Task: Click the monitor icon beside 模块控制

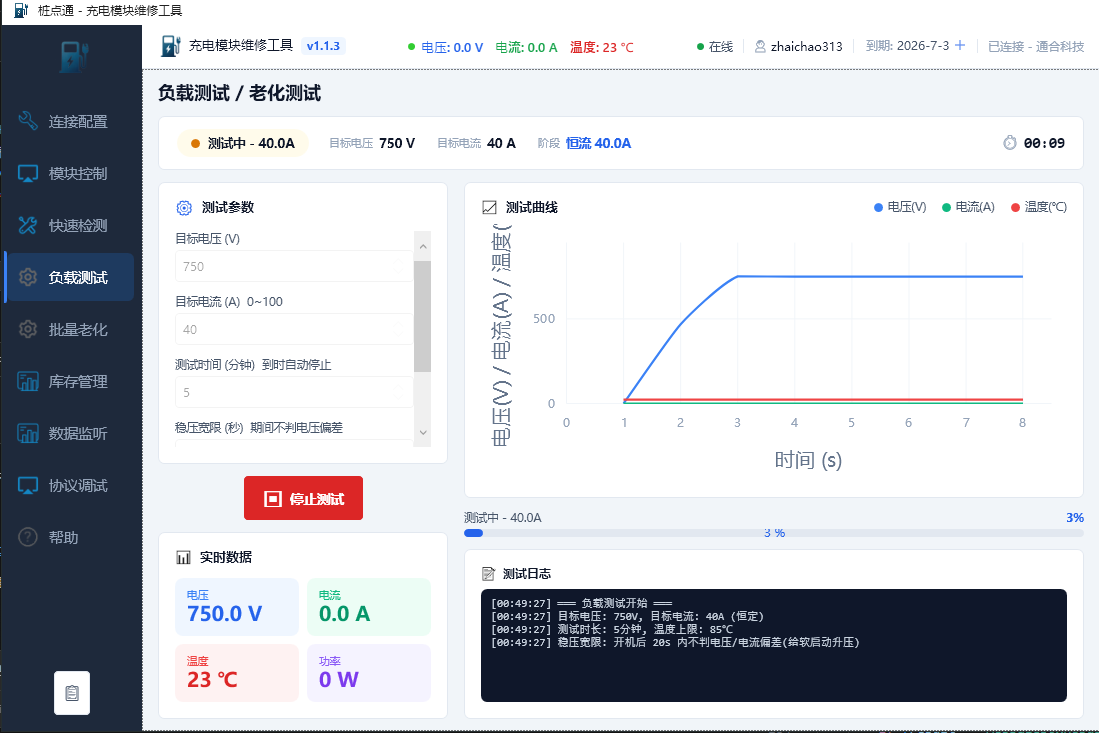Action: pos(27,173)
